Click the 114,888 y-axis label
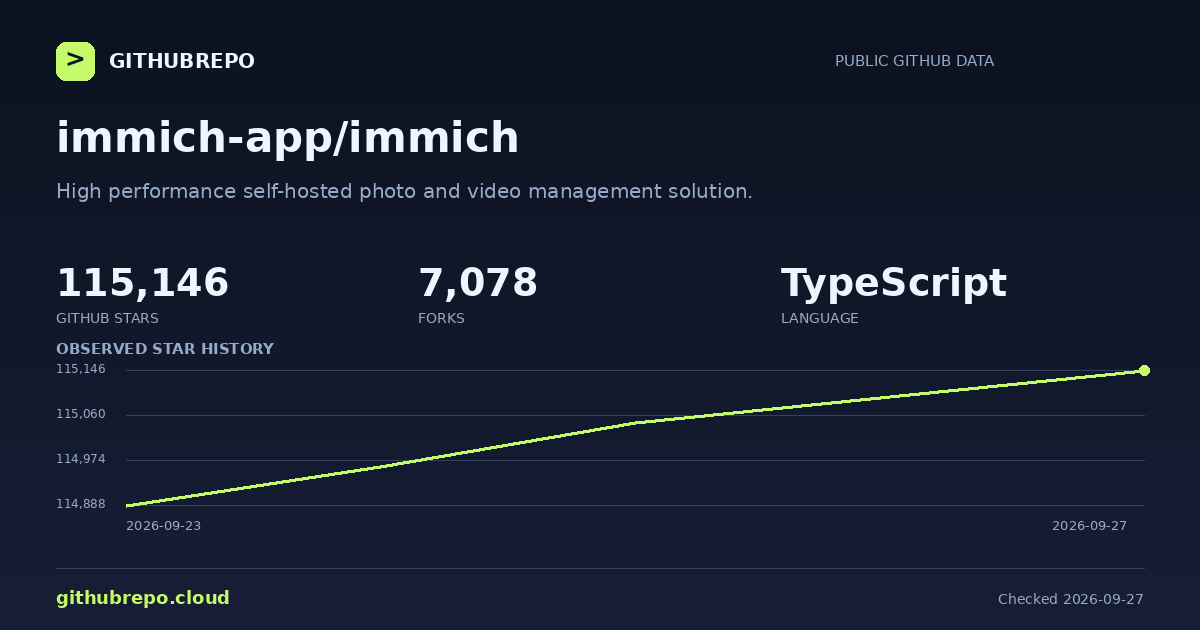 [81, 504]
